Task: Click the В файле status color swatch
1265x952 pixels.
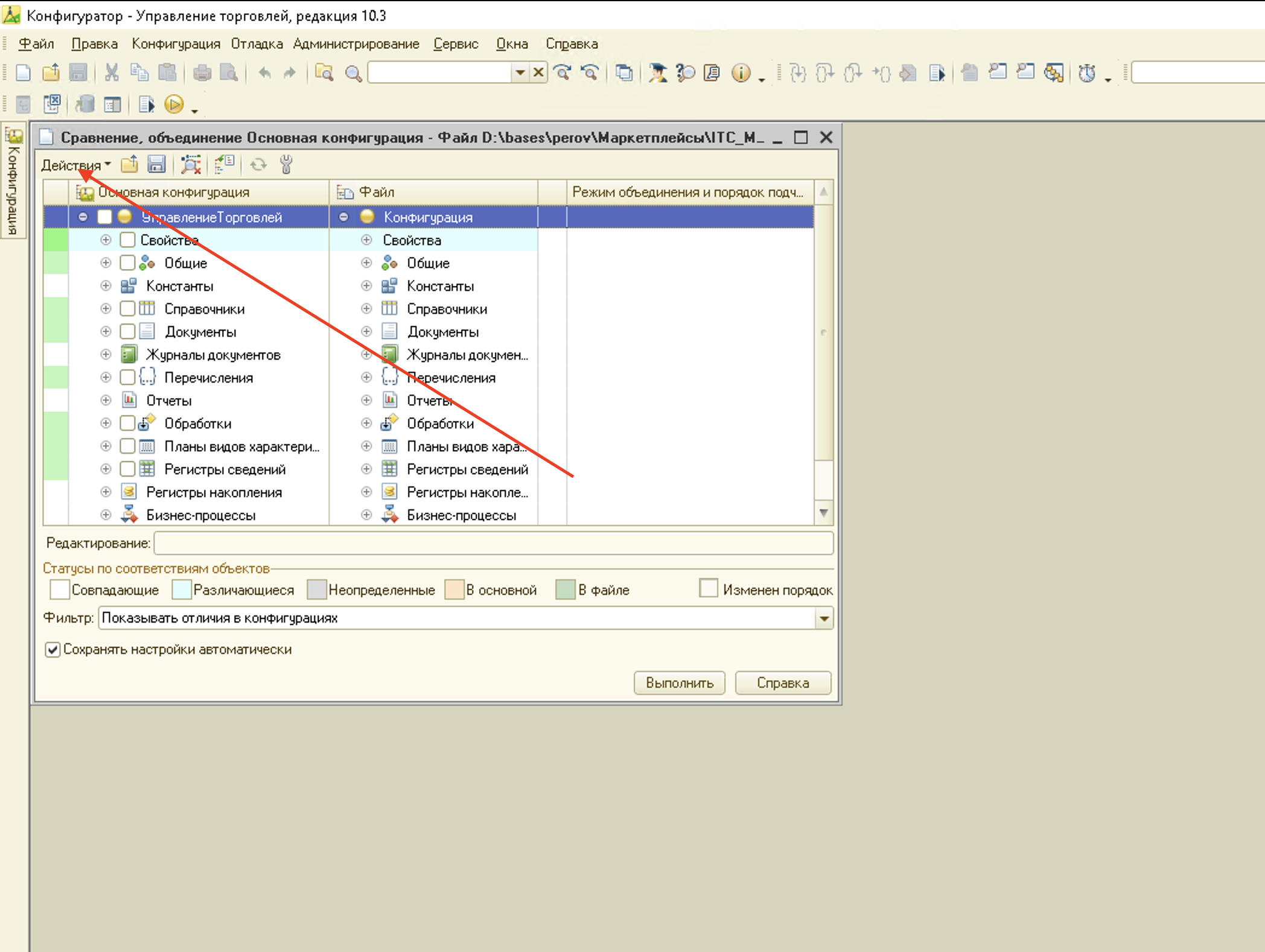Action: click(x=566, y=589)
